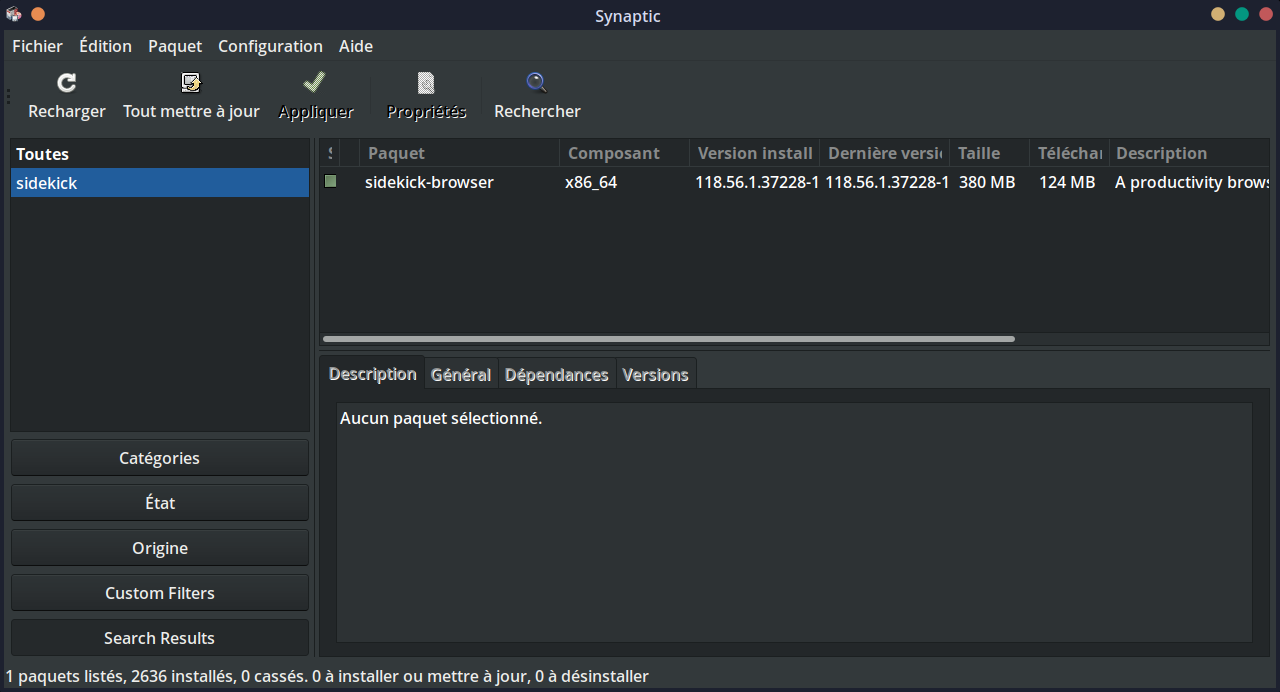Viewport: 1280px width, 692px height.
Task: Click the Catégories filter button
Action: pos(160,458)
